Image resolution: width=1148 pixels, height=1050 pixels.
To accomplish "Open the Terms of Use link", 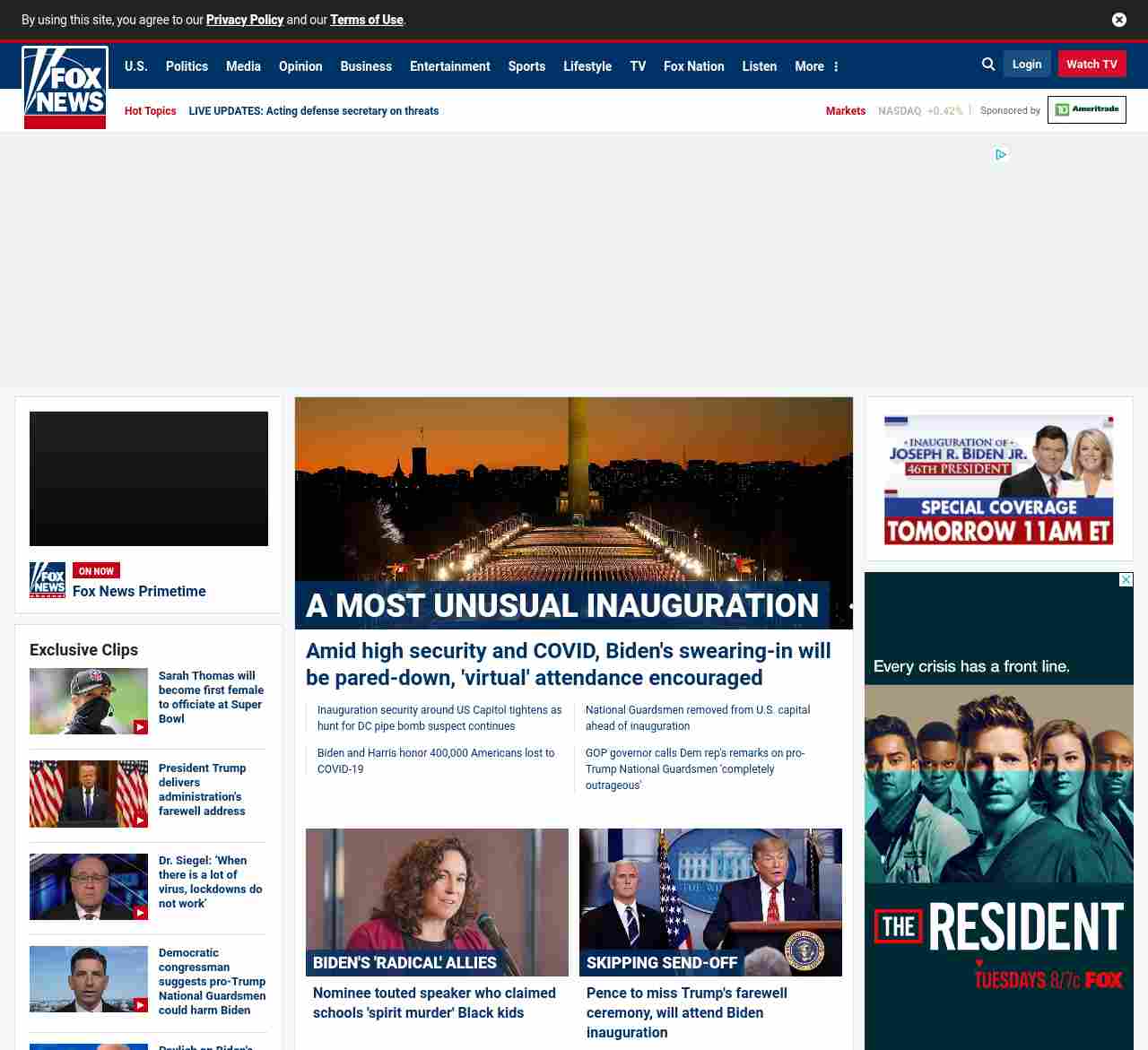I will coord(367,20).
